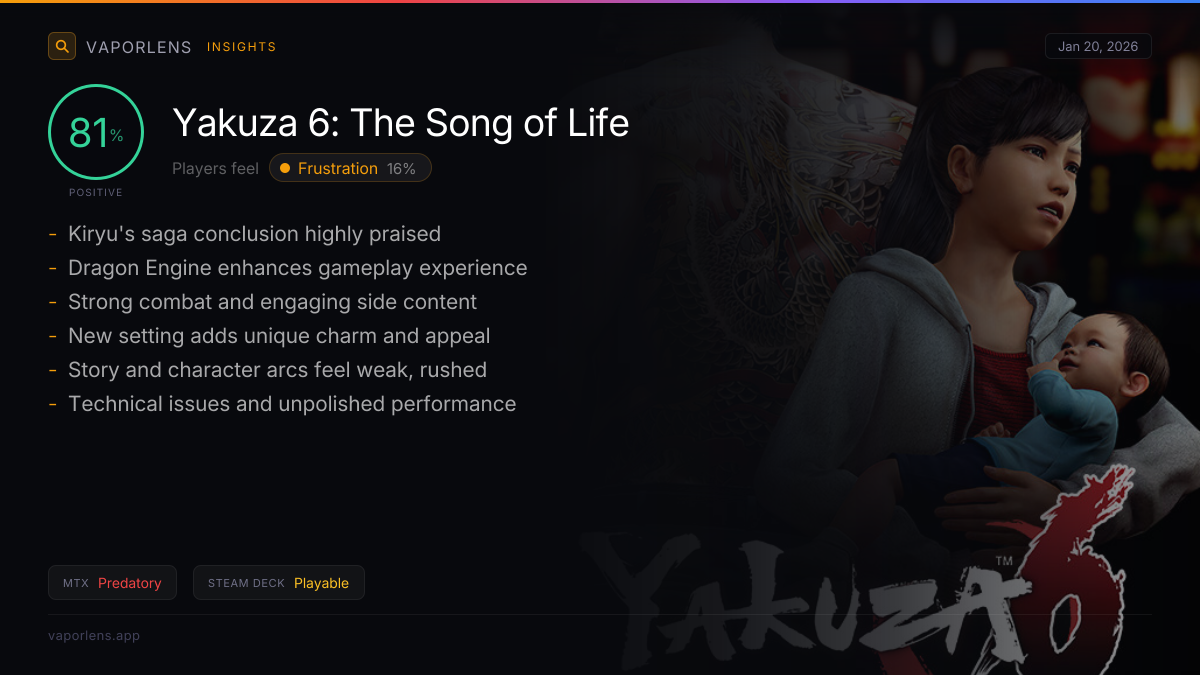Click the "Players feel" label
Viewport: 1200px width, 675px height.
pos(215,168)
